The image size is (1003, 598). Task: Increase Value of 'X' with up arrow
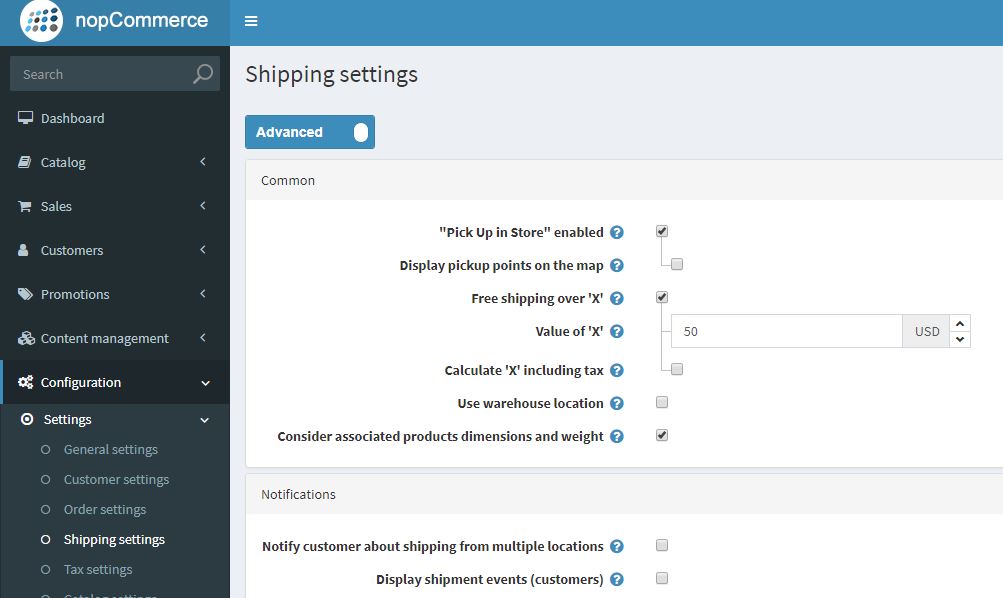960,323
